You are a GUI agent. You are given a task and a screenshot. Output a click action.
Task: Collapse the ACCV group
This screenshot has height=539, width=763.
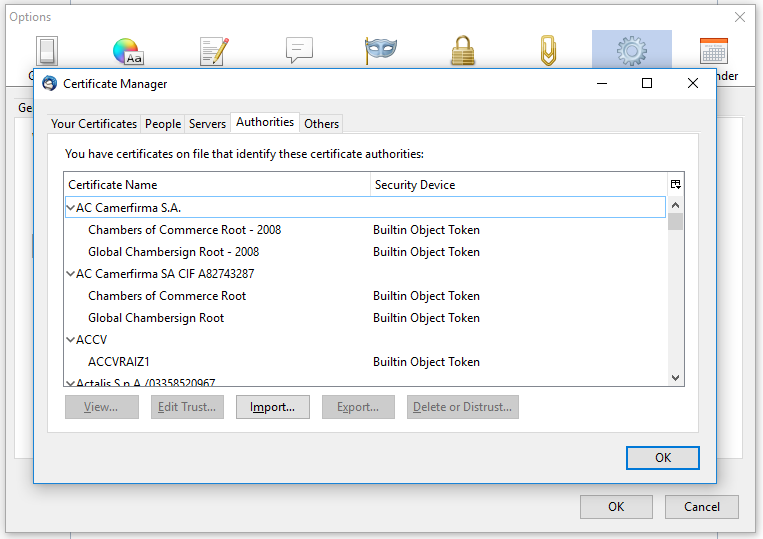pos(71,340)
